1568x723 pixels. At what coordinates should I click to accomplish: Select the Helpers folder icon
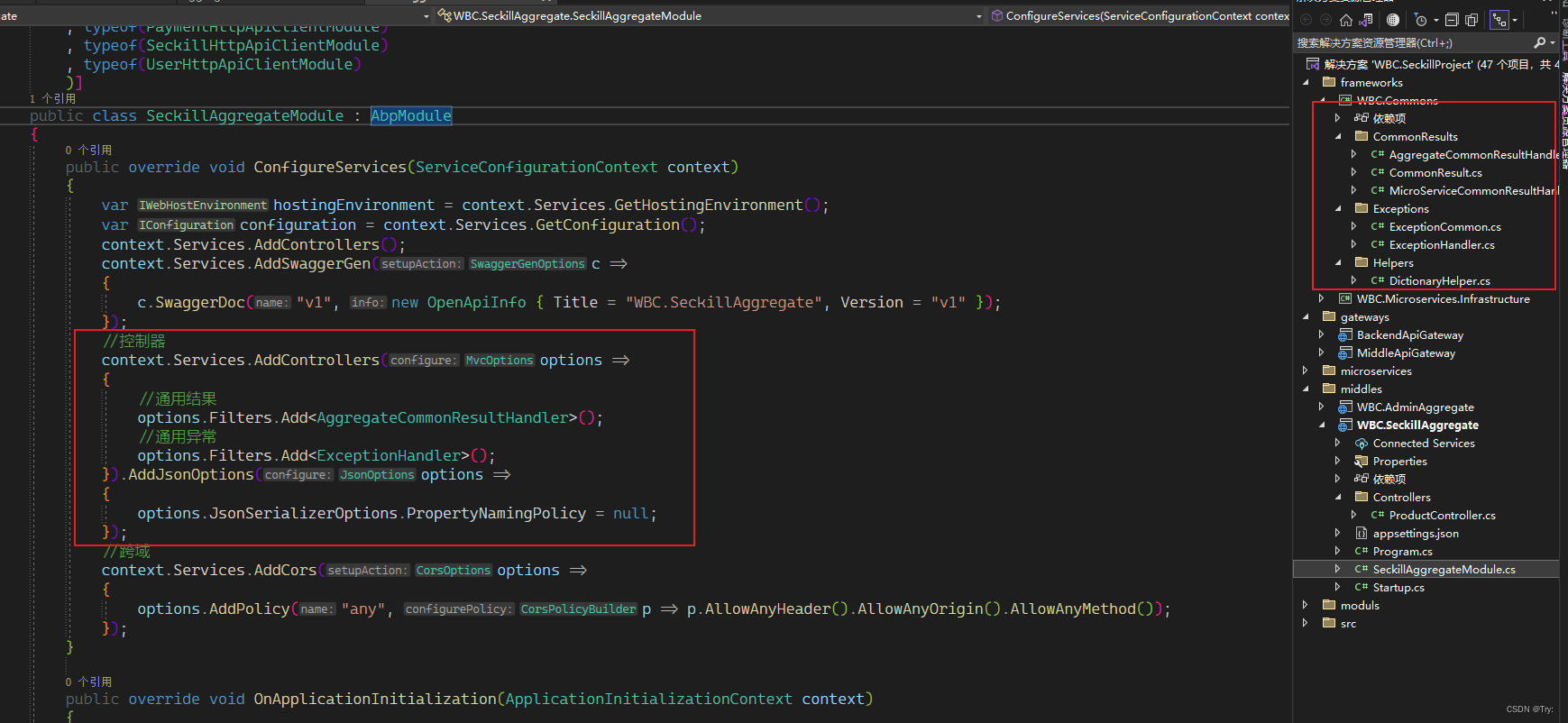point(1362,262)
